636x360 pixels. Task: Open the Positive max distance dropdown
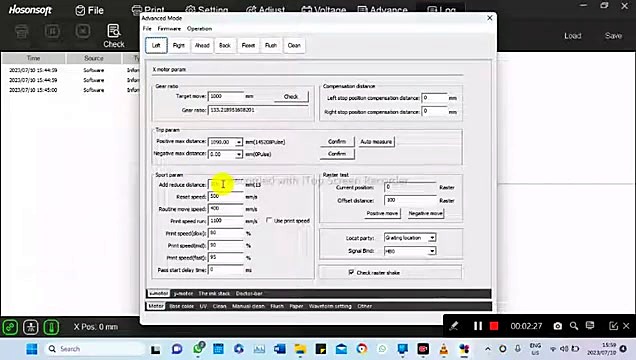[238, 142]
